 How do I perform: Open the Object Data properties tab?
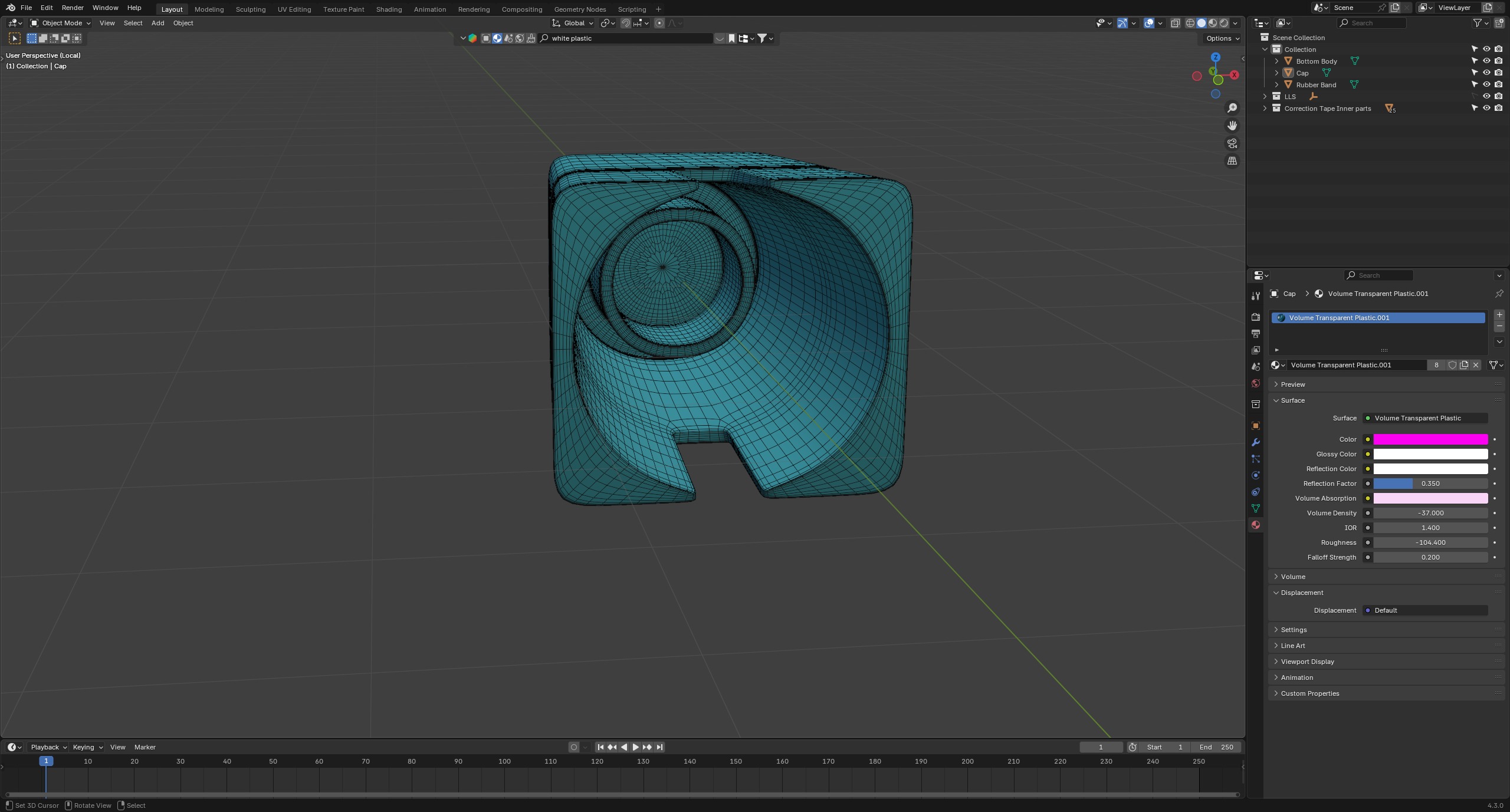(1255, 508)
